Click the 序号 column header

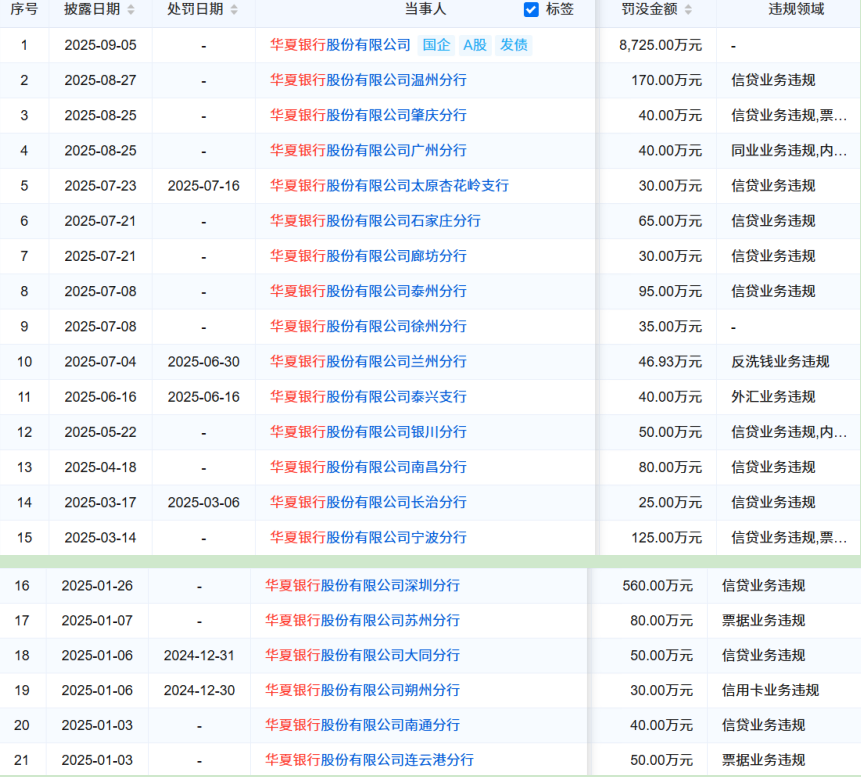(x=24, y=9)
